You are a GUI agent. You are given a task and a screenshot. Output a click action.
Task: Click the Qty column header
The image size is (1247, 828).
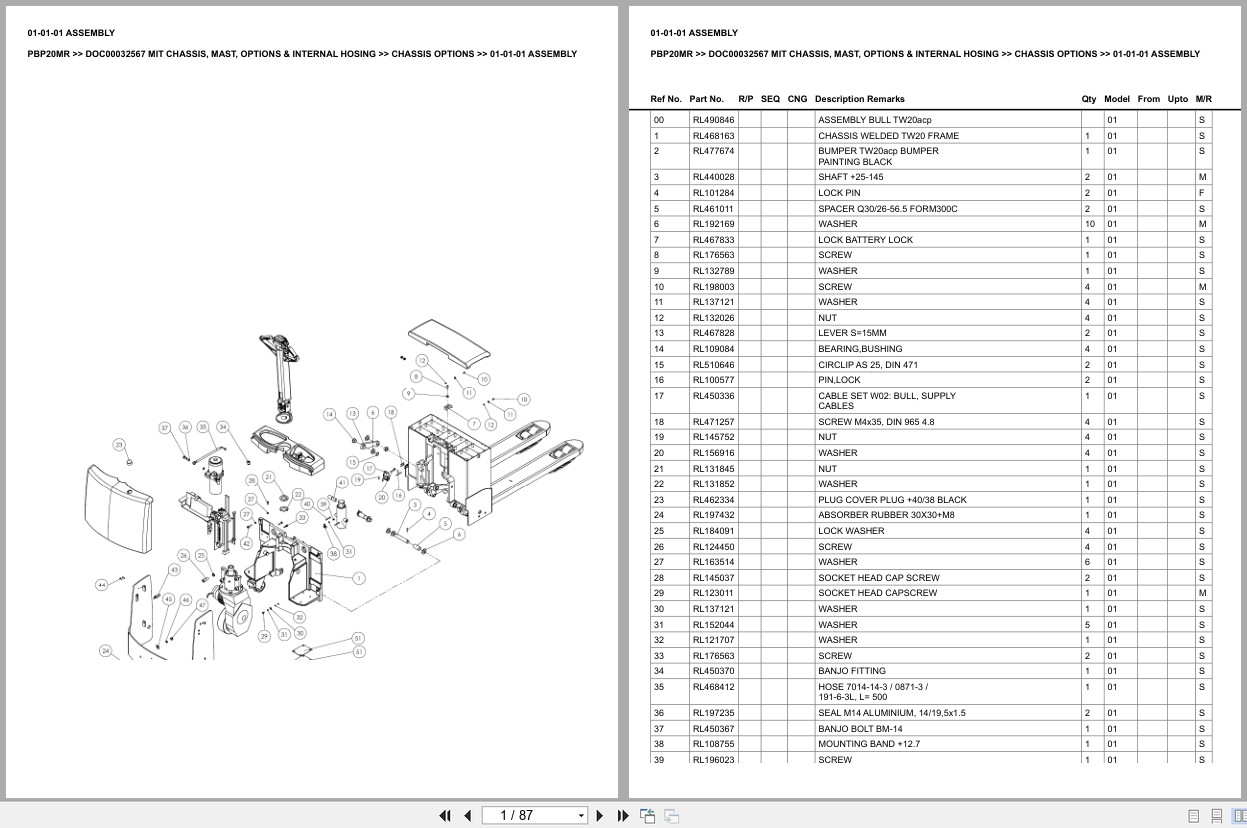tap(1089, 99)
